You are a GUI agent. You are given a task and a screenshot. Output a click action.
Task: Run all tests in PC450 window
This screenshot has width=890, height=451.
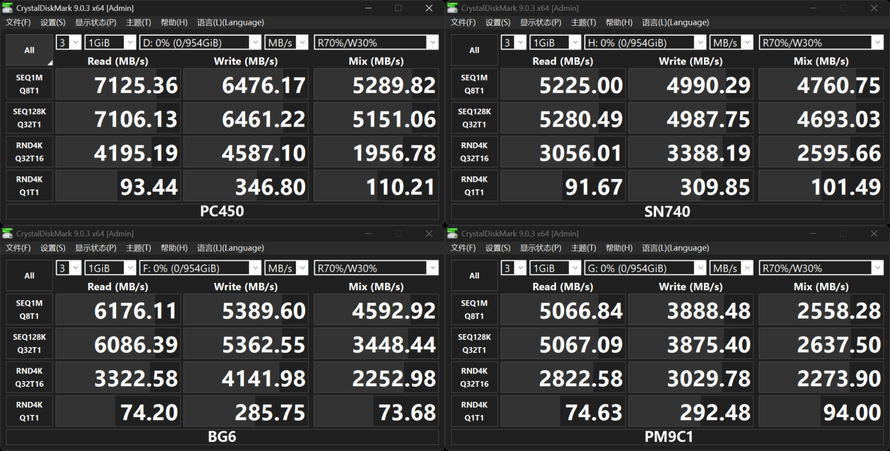pos(30,50)
